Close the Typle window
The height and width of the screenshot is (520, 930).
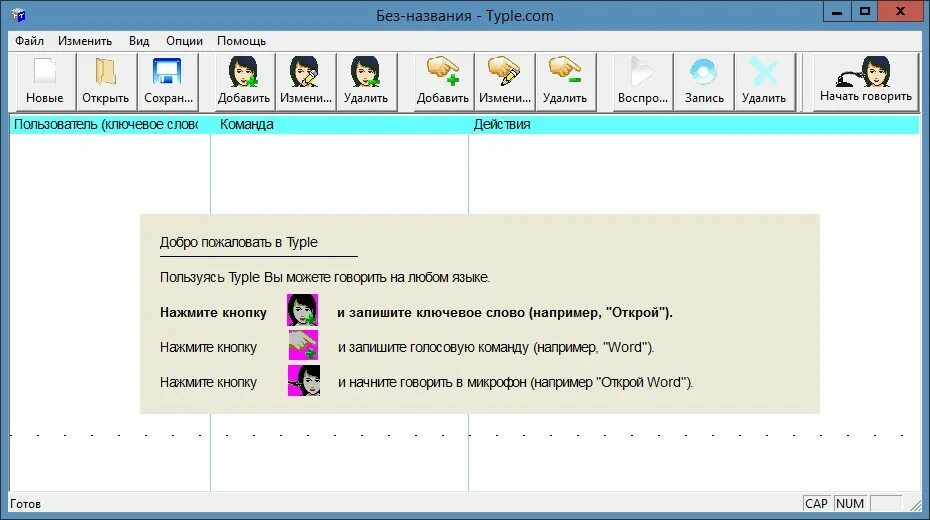(900, 12)
